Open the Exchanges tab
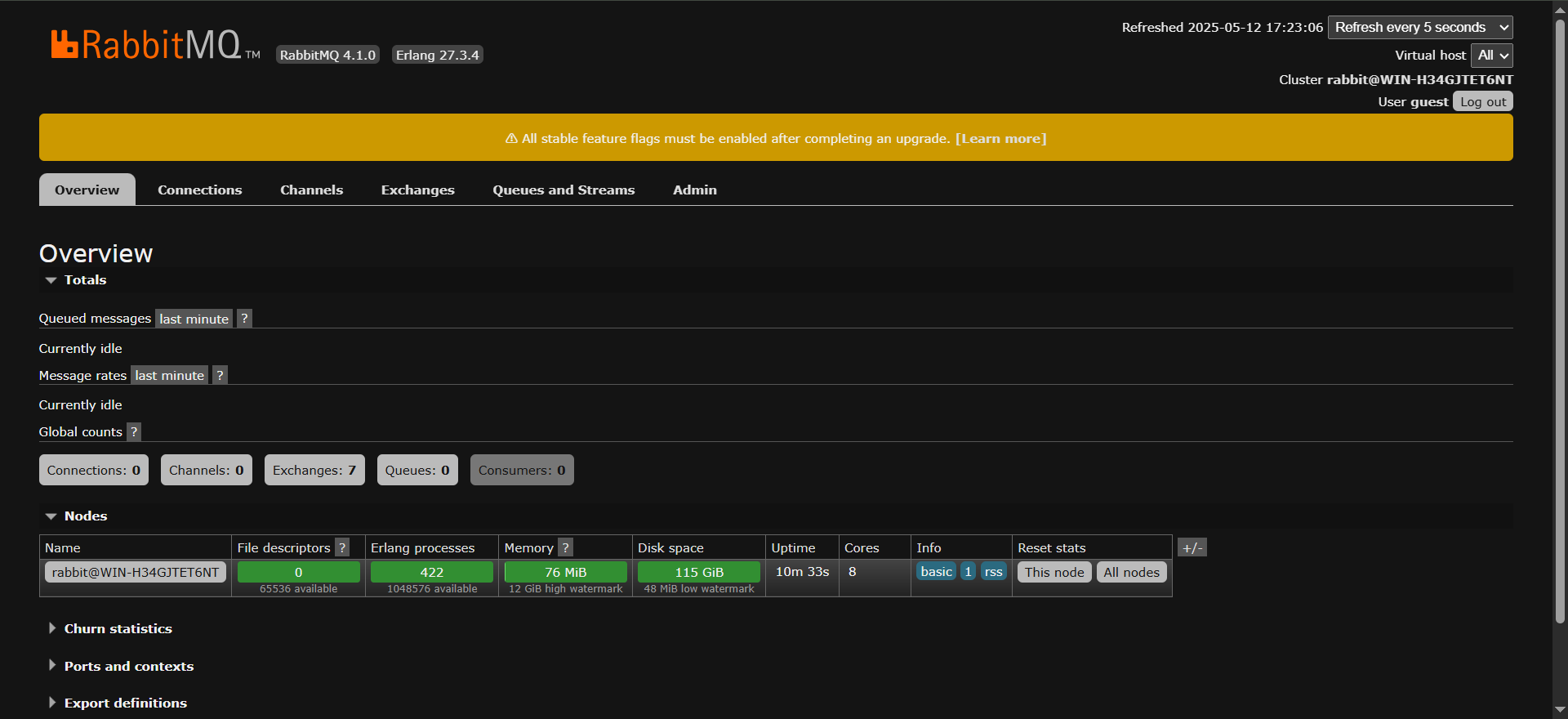1568x719 pixels. tap(418, 190)
